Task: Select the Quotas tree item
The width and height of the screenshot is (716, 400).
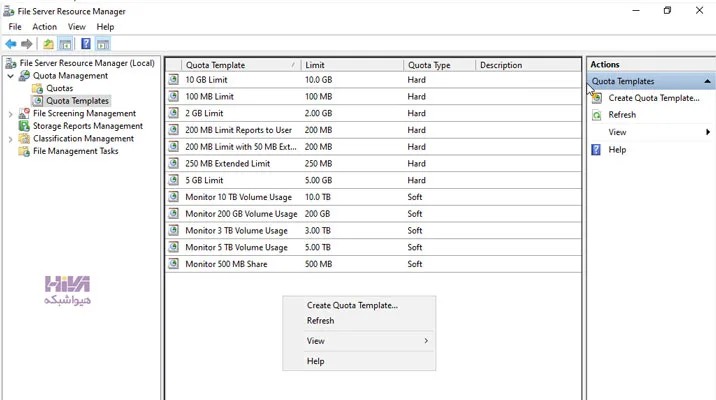Action: 59,88
